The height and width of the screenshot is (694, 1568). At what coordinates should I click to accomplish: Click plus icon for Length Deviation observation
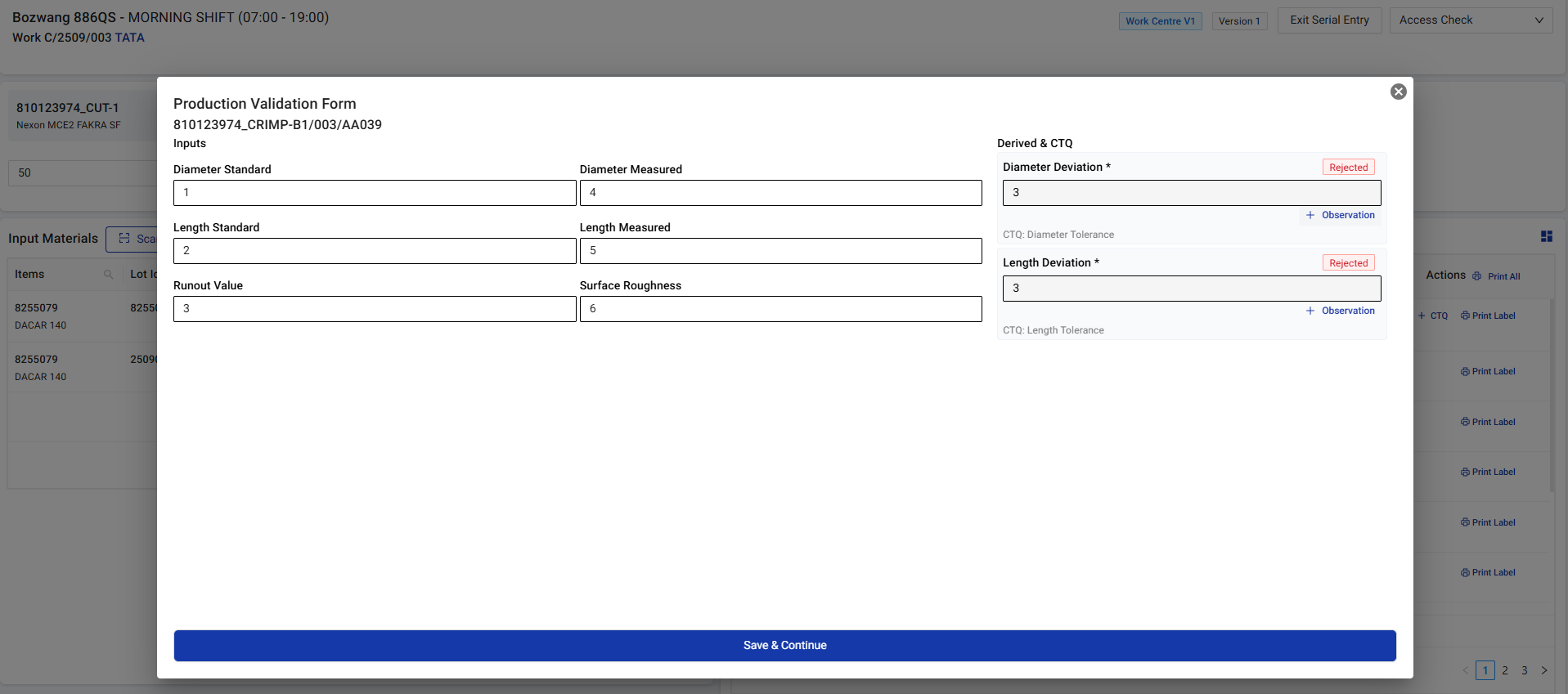pyautogui.click(x=1310, y=311)
